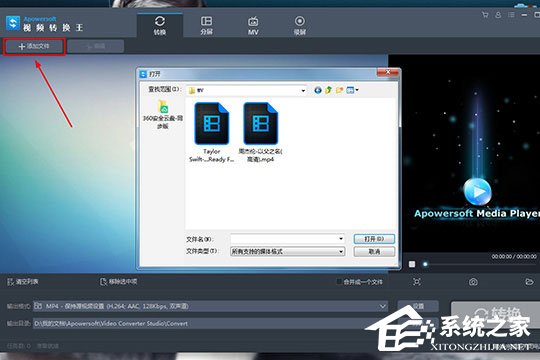Image resolution: width=540 pixels, height=360 pixels.
Task: Open output folder icon below the player
Action: tap(529, 282)
